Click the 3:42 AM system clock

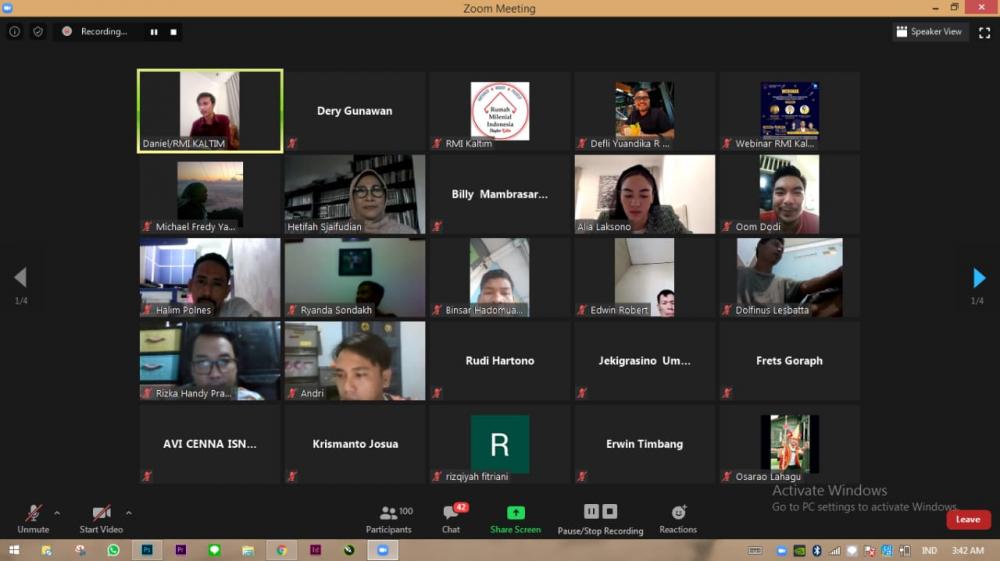click(967, 550)
